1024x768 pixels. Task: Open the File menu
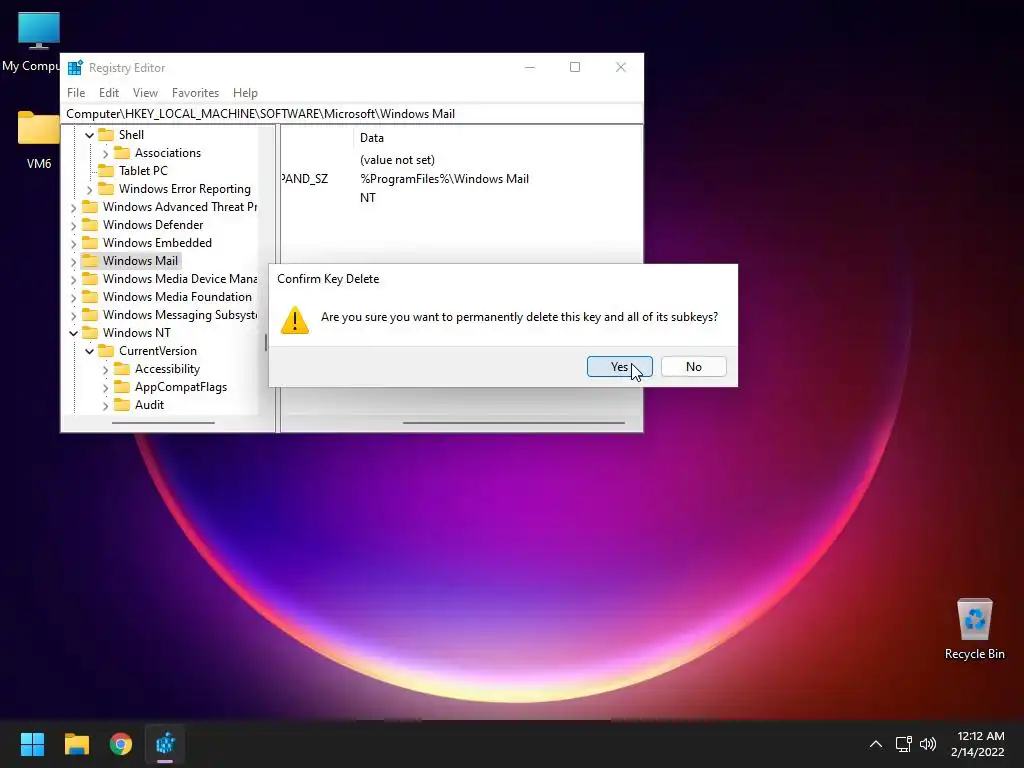coord(76,93)
